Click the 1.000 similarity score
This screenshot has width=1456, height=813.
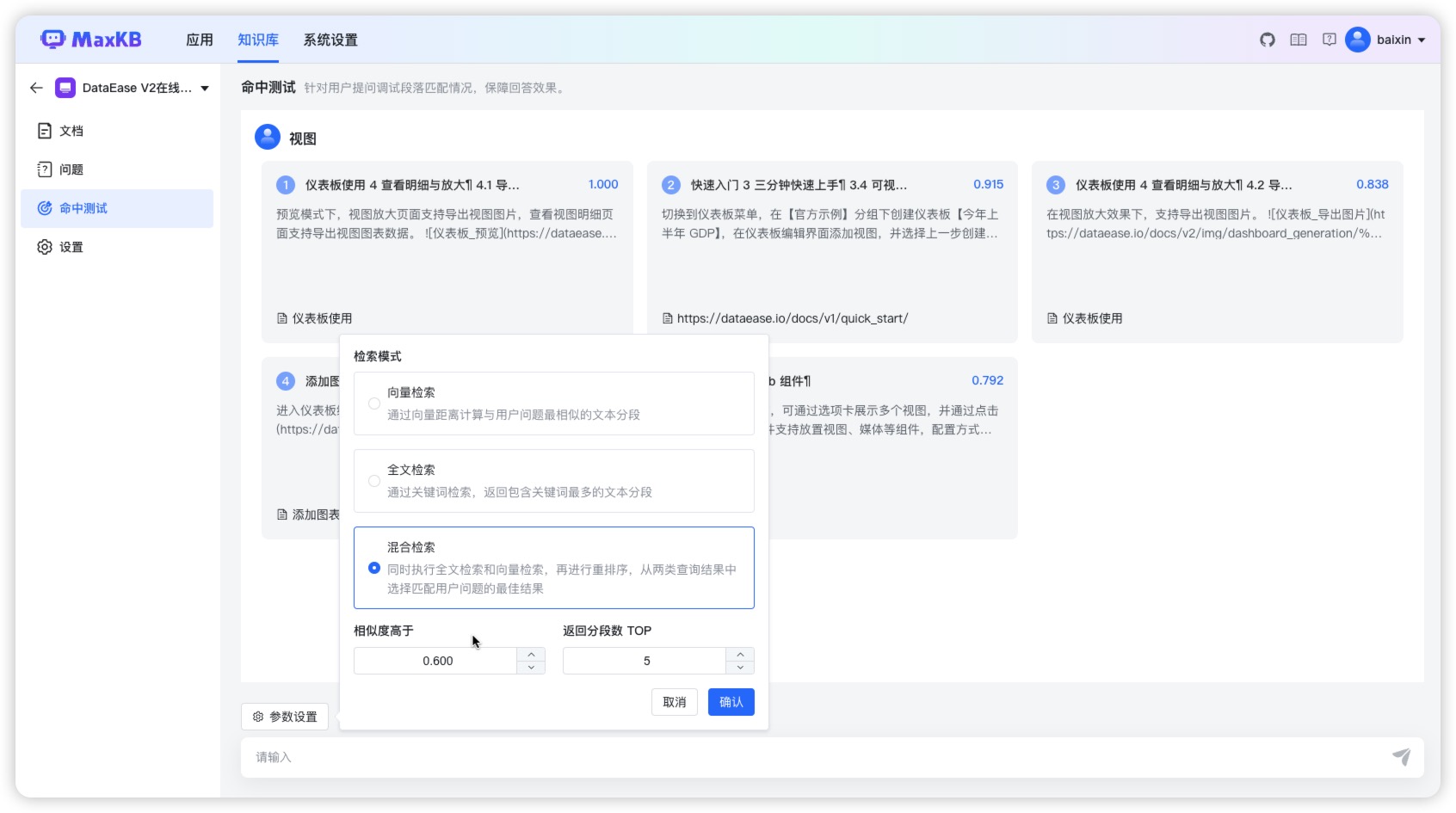point(603,184)
